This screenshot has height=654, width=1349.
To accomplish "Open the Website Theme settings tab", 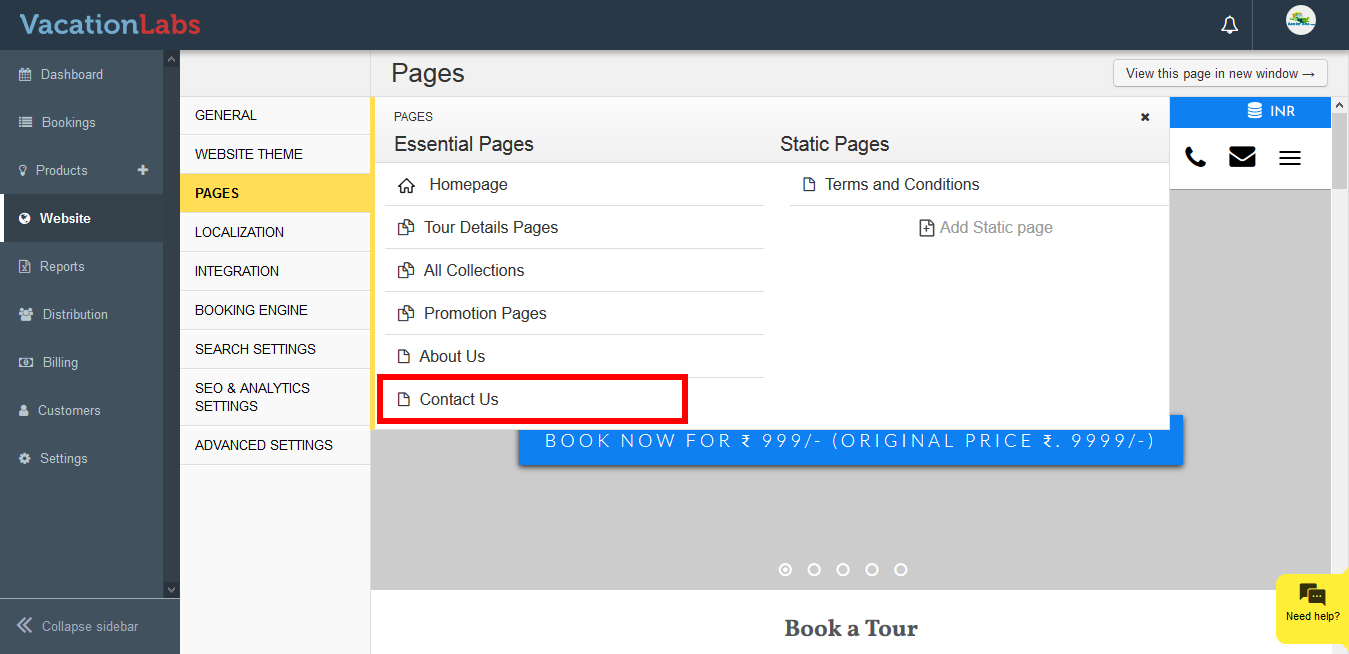I will pyautogui.click(x=249, y=154).
